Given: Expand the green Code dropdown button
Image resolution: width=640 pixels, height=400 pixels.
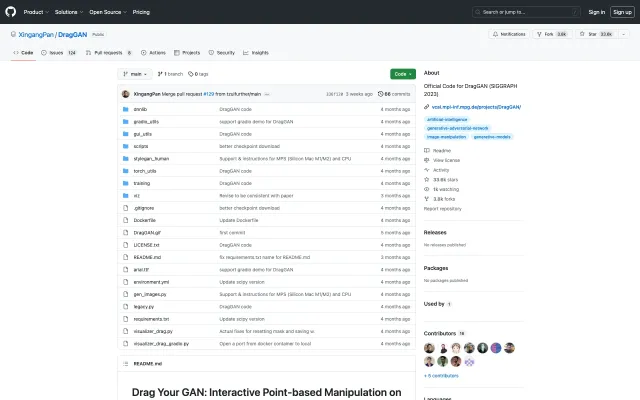Looking at the screenshot, I should [402, 74].
